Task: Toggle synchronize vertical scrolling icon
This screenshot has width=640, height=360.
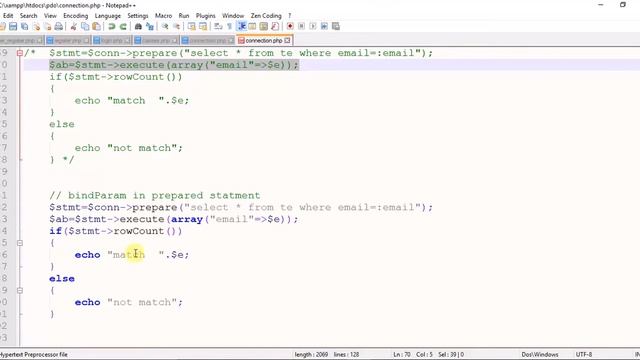Action: point(191,27)
